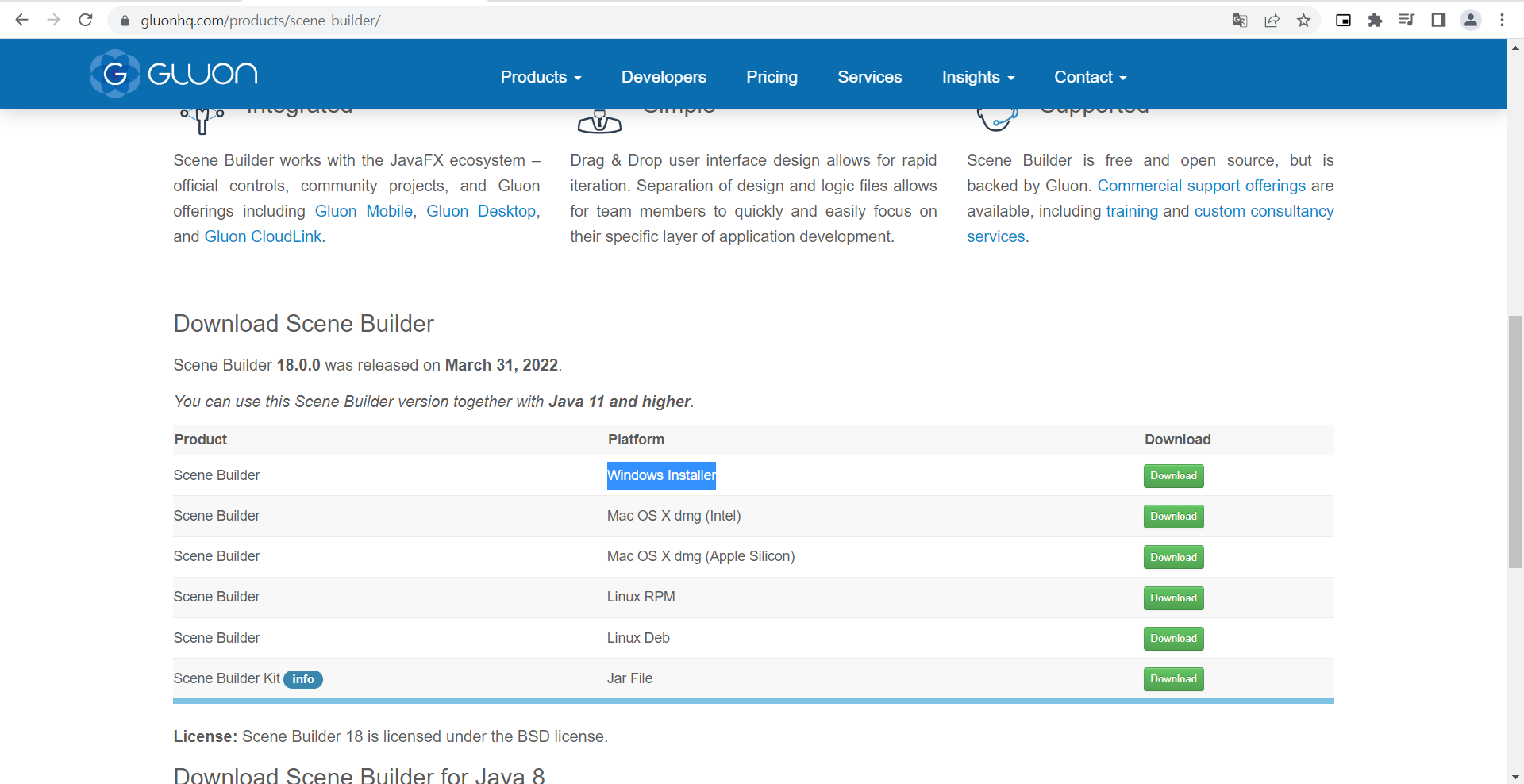Open picture-in-picture extension icon
The height and width of the screenshot is (784, 1524).
click(x=1344, y=21)
